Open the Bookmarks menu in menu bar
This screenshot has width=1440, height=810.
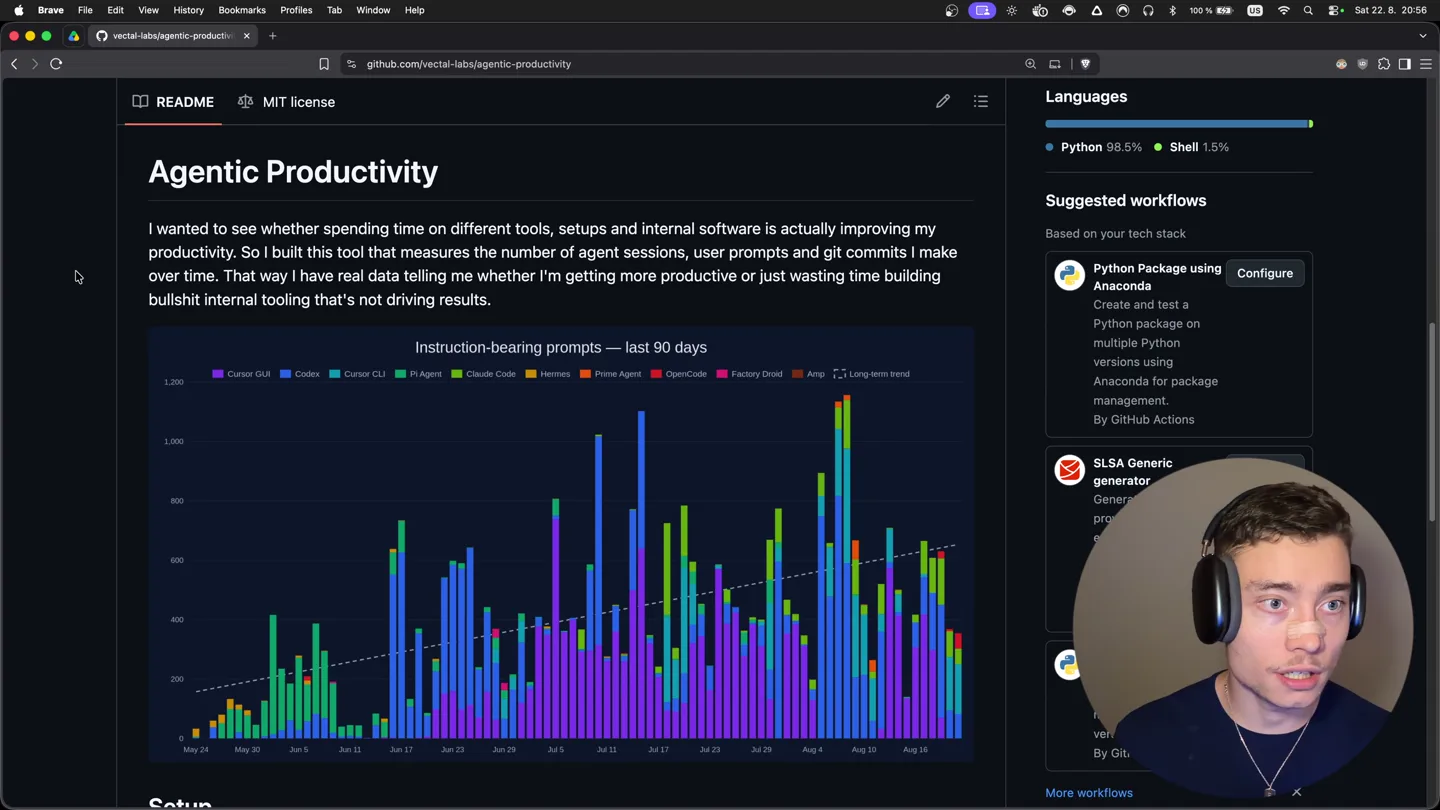tap(242, 10)
